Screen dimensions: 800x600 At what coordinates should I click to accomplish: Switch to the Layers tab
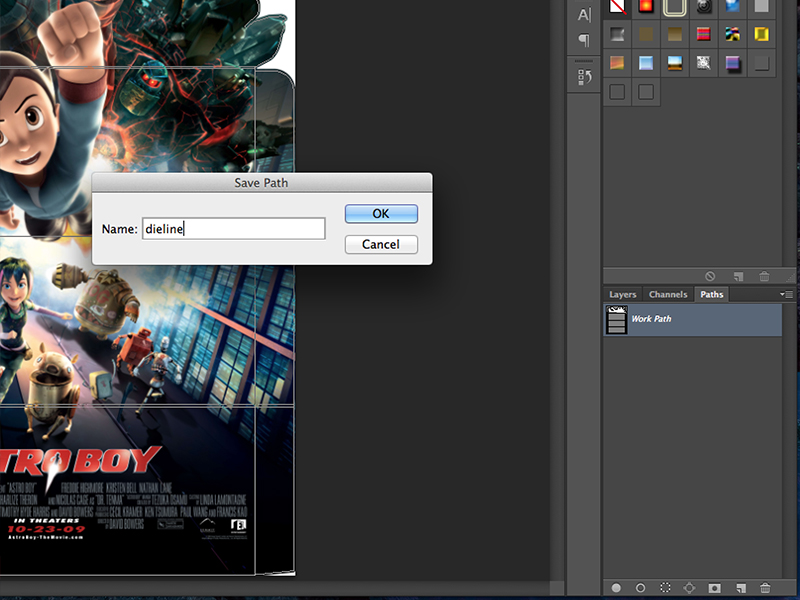[x=622, y=294]
